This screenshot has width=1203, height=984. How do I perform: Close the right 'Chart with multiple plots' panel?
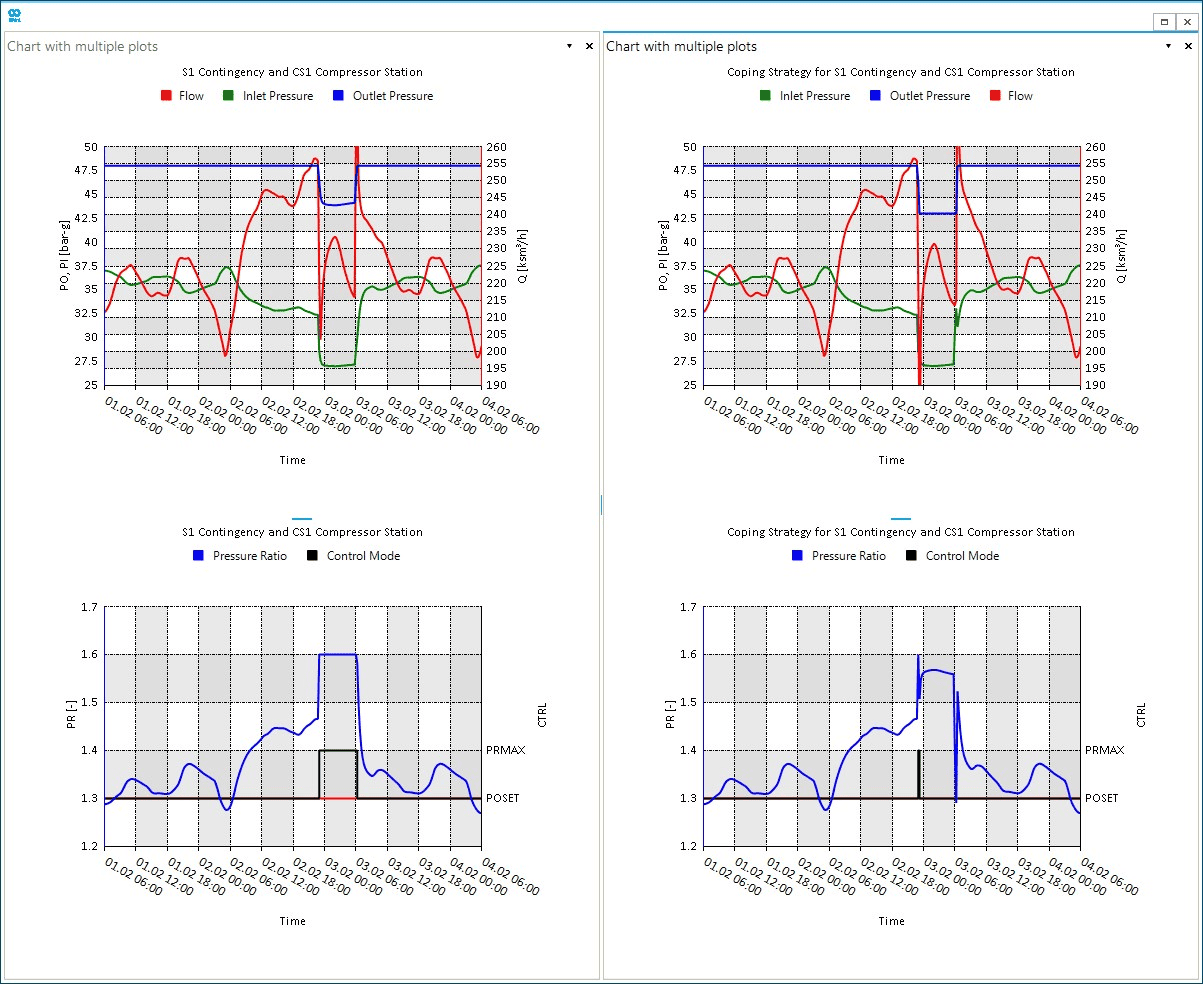point(1189,46)
